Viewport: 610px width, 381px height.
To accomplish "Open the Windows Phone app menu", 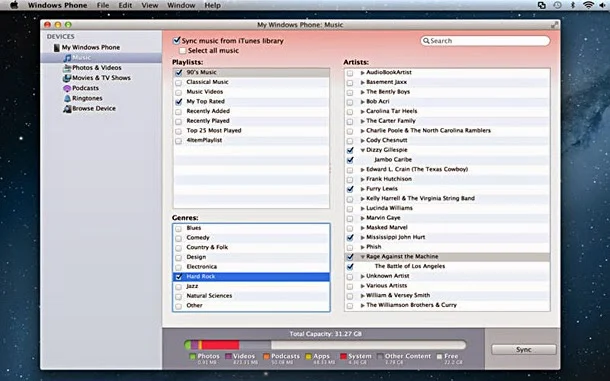I will click(57, 5).
